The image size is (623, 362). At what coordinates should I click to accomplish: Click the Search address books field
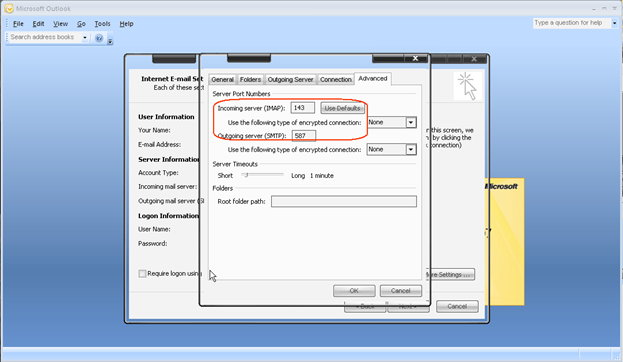[x=45, y=37]
